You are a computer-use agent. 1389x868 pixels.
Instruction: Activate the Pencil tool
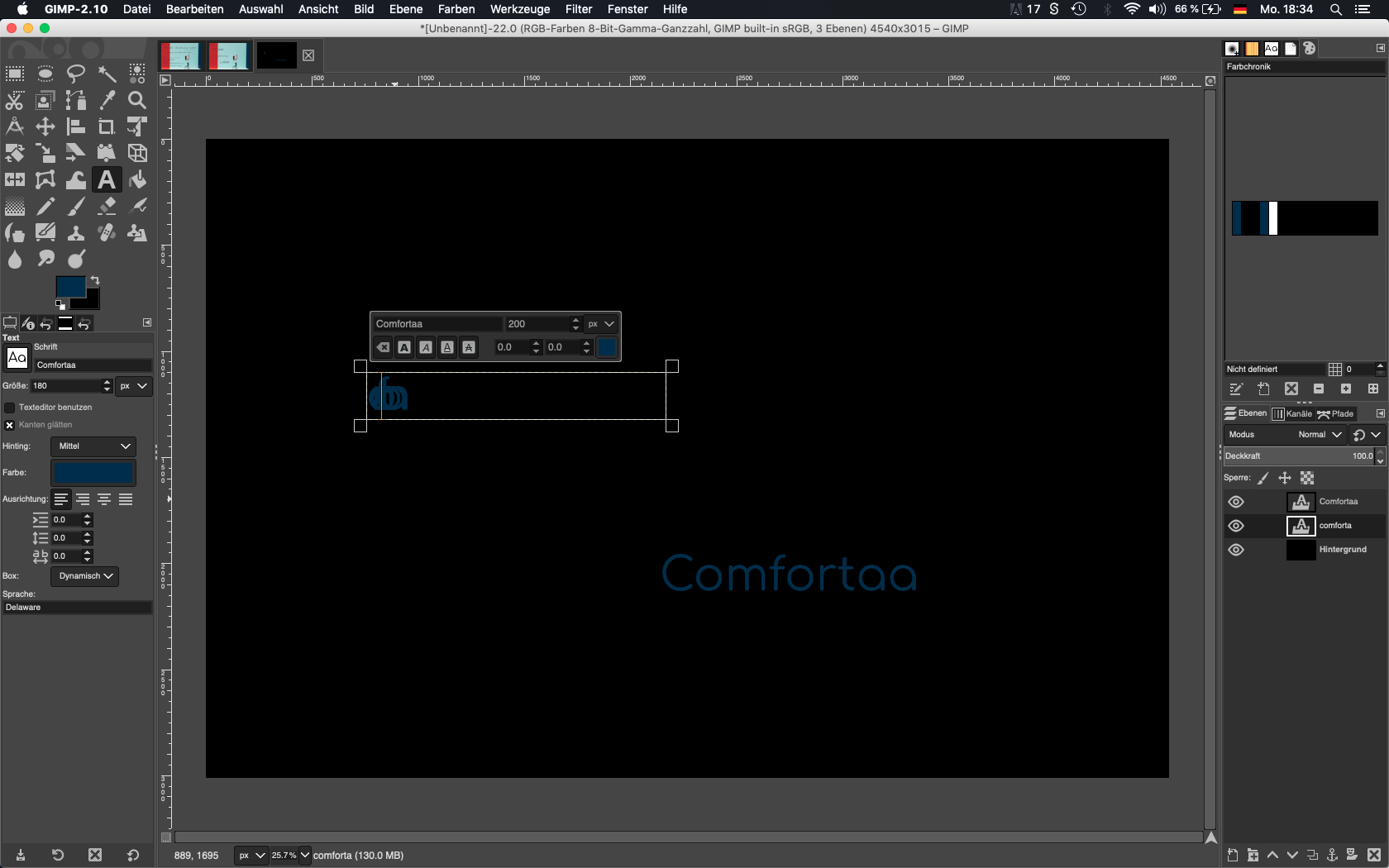coord(45,207)
